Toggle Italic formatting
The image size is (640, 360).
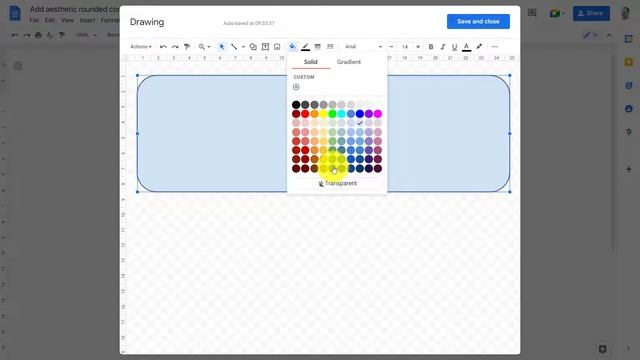tap(443, 47)
